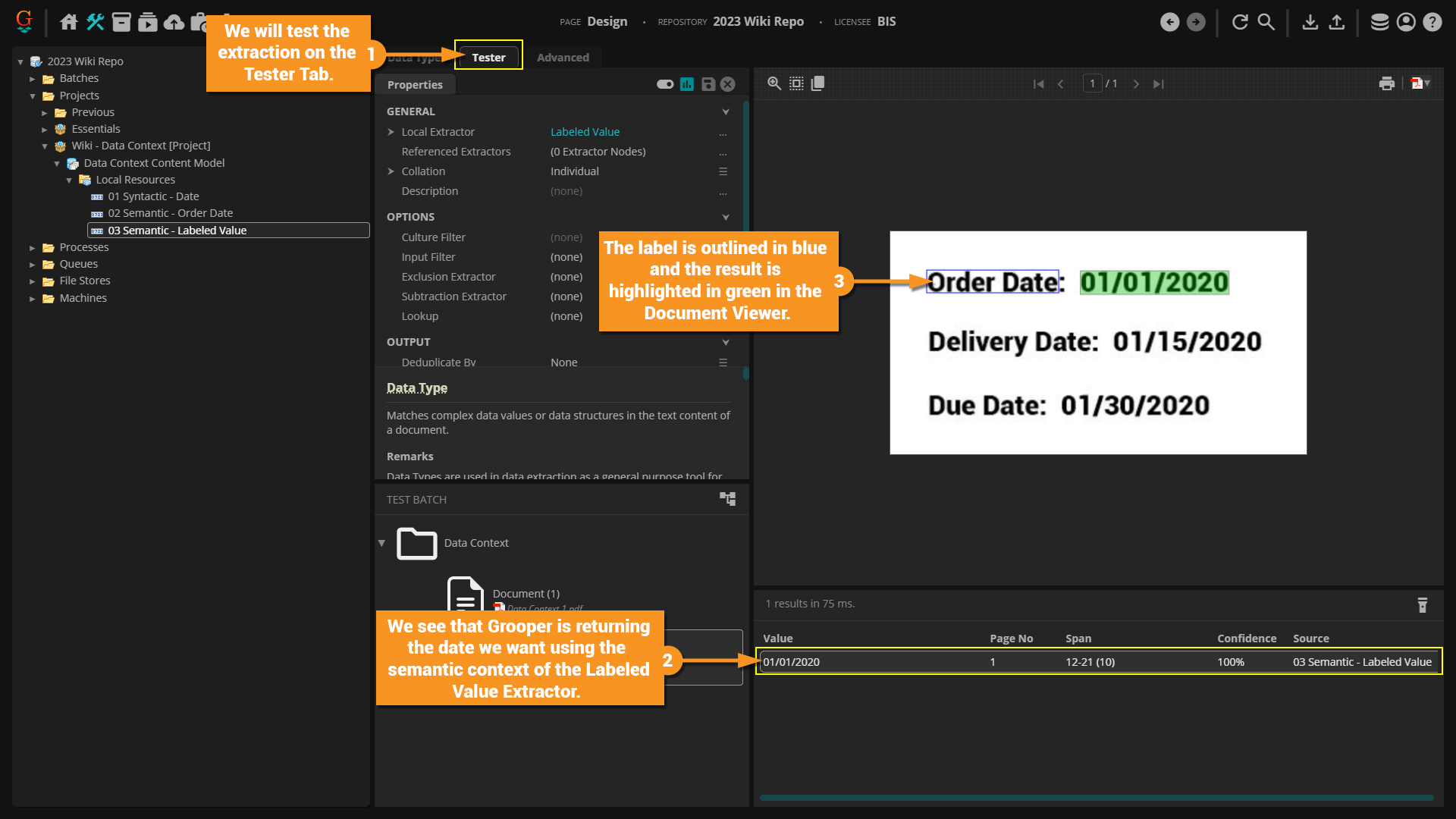The height and width of the screenshot is (819, 1456).
Task: Toggle the switch in Properties header
Action: tap(665, 84)
